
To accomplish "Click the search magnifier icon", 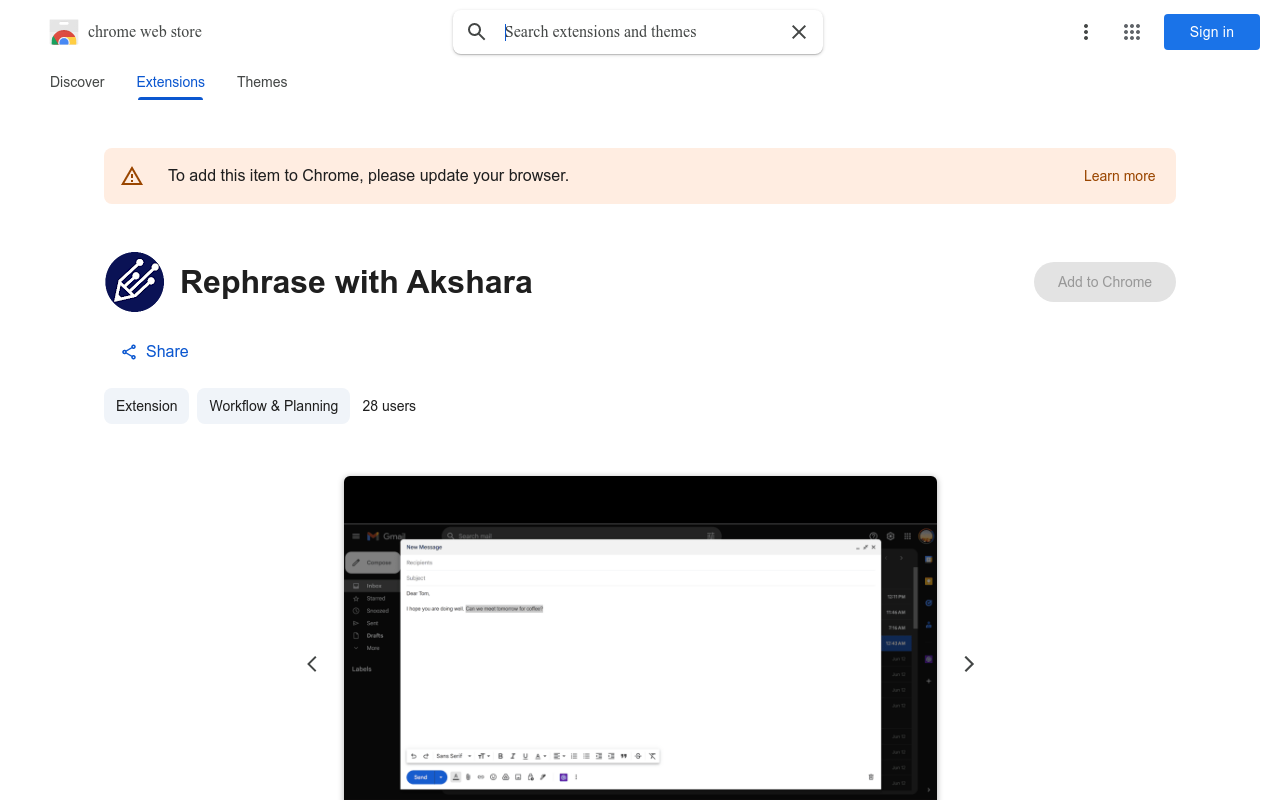I will [477, 32].
